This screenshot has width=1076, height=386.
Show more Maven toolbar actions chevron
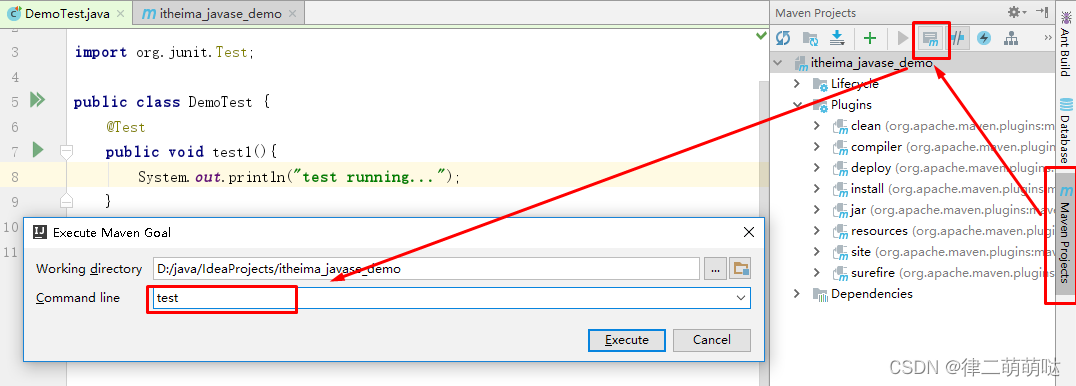(1048, 38)
